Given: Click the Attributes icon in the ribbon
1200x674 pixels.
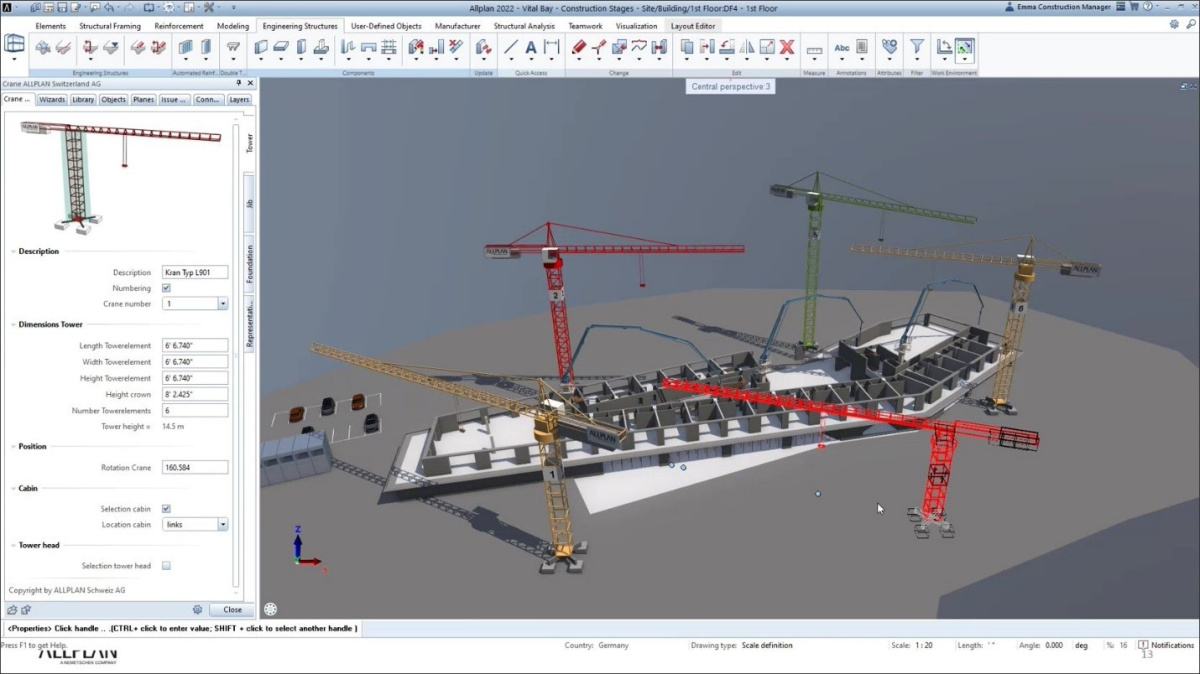Looking at the screenshot, I should click(888, 47).
